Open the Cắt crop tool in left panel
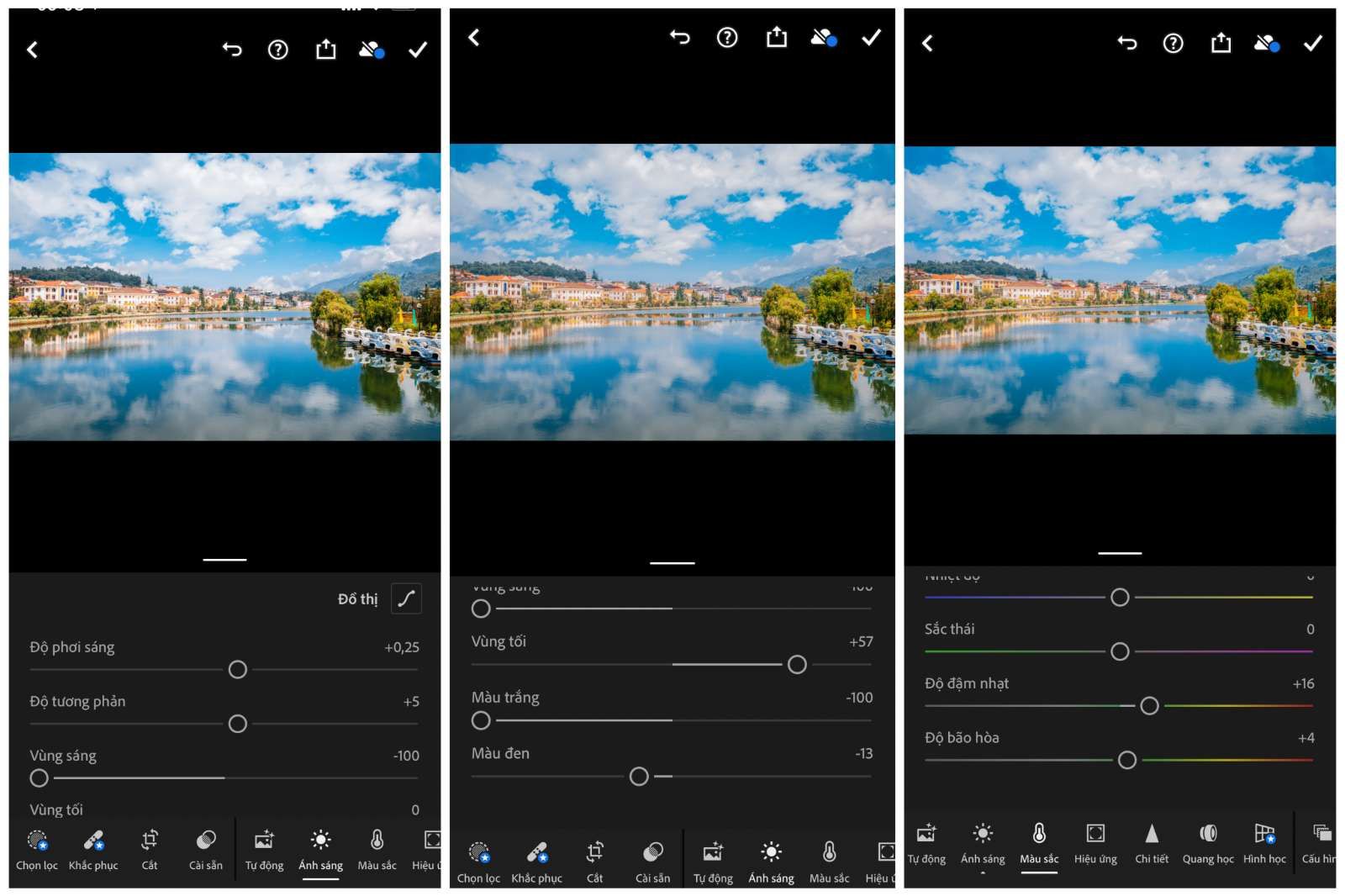Viewport: 1345px width, 896px height. coord(150,849)
